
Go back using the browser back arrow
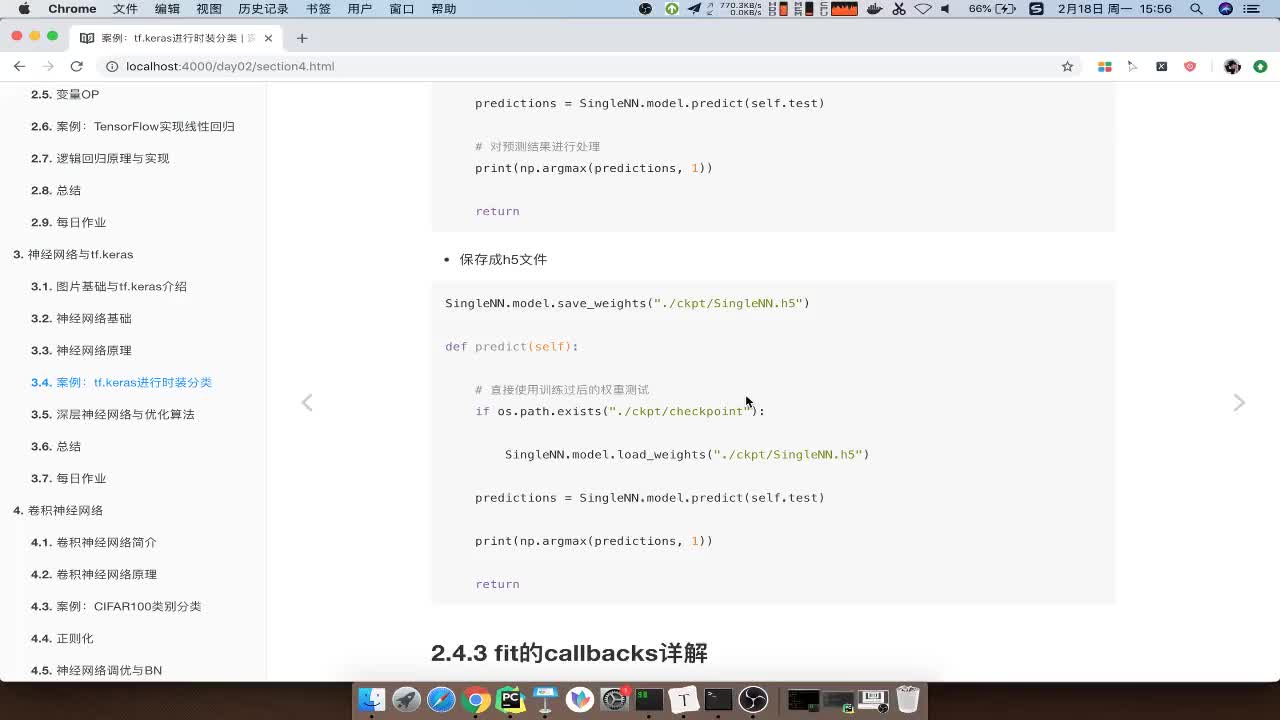pos(19,66)
